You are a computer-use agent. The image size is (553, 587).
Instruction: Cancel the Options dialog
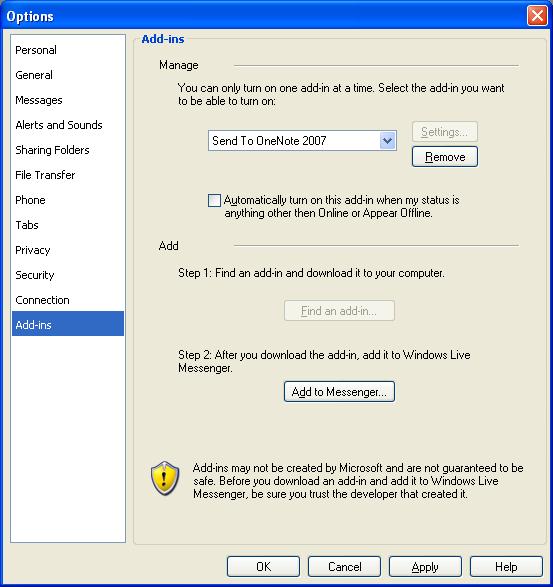coord(344,566)
